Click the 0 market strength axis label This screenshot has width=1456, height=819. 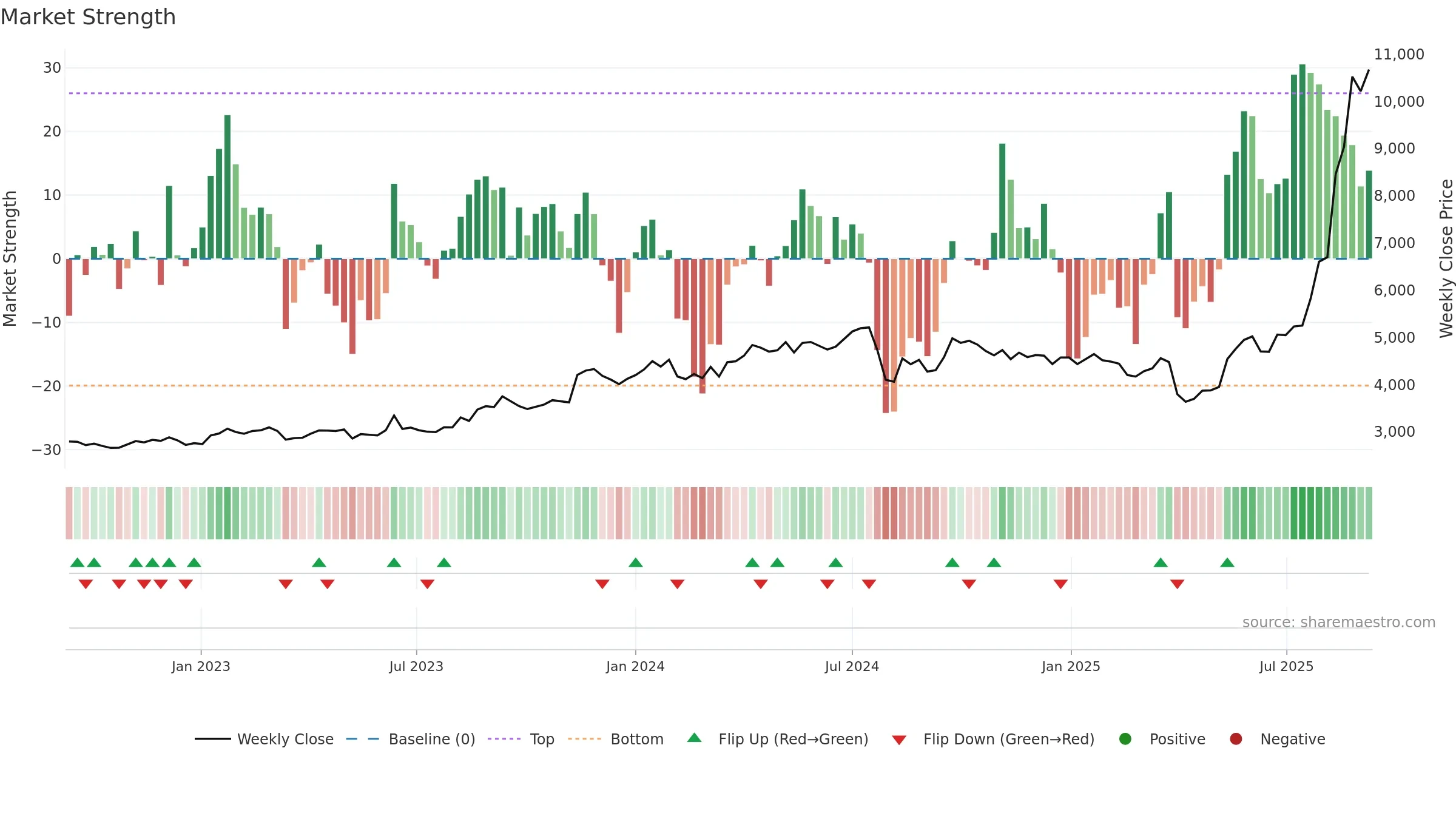click(56, 259)
